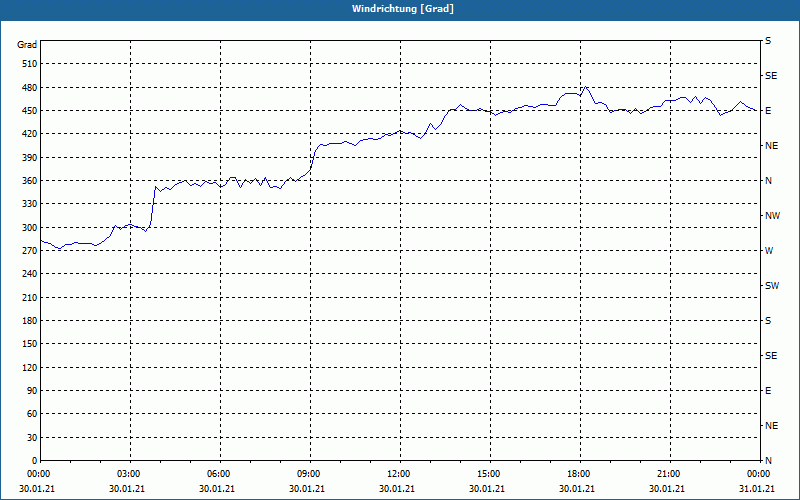Click the 510 y-axis value
Screen dimensions: 800x500
click(x=30, y=64)
